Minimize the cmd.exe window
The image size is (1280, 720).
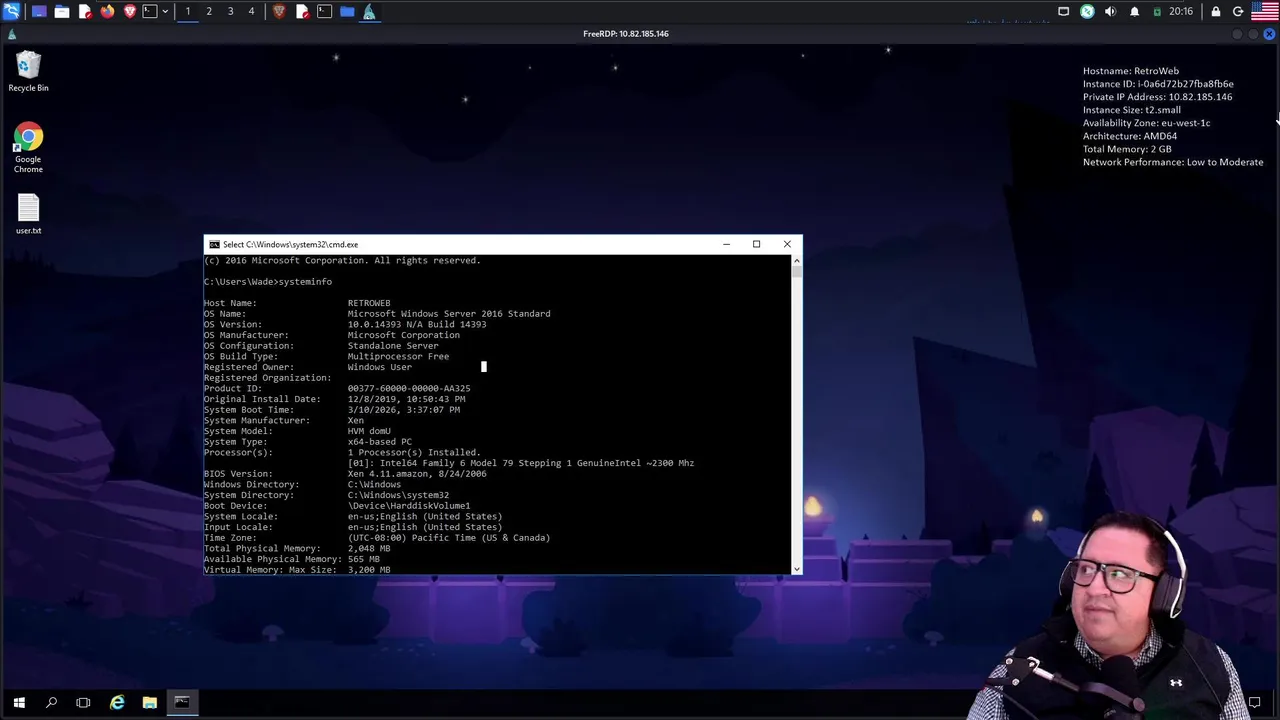(727, 244)
